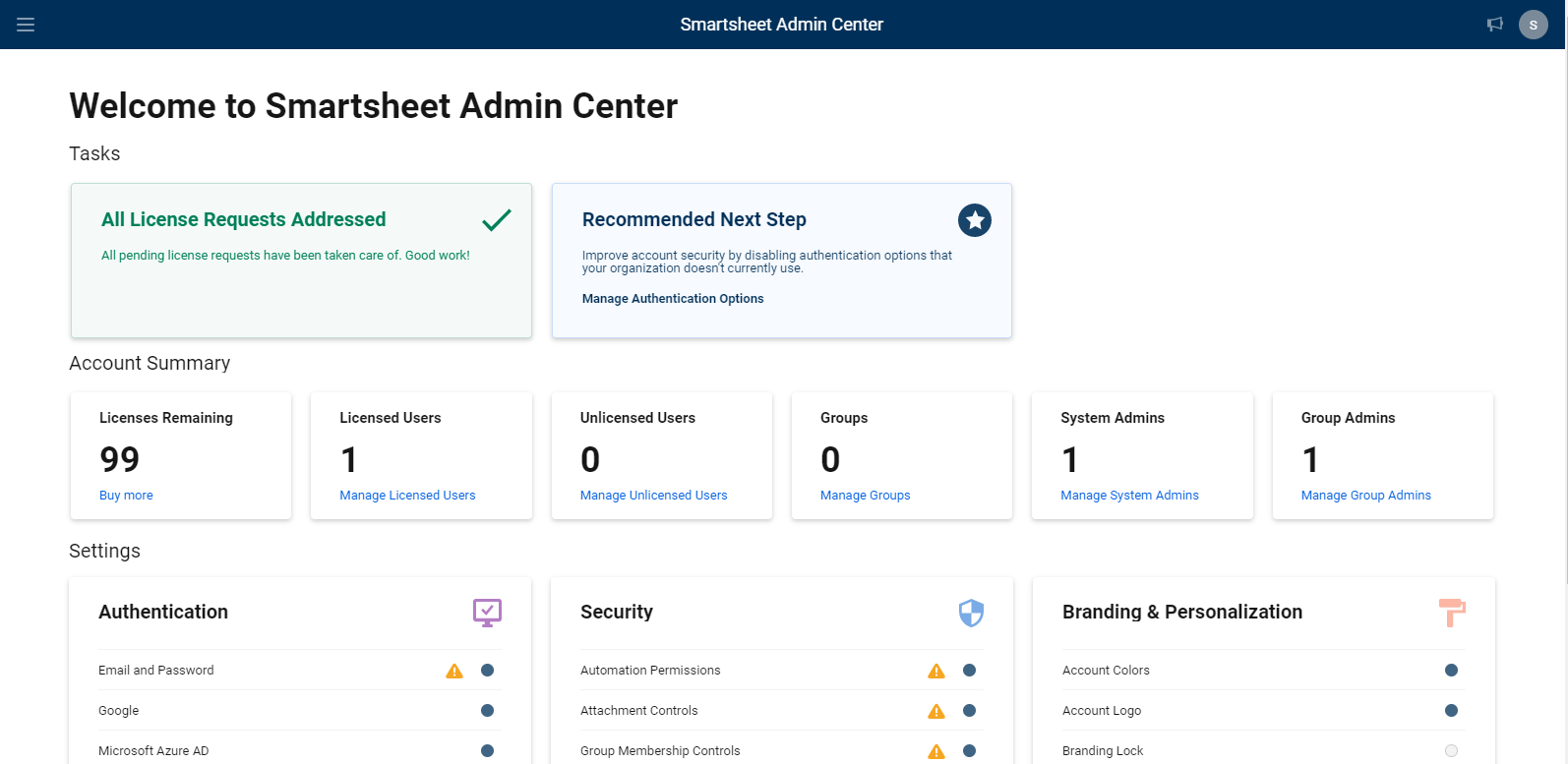Click the Unlicensed Users card title
The height and width of the screenshot is (764, 1568).
coord(637,418)
